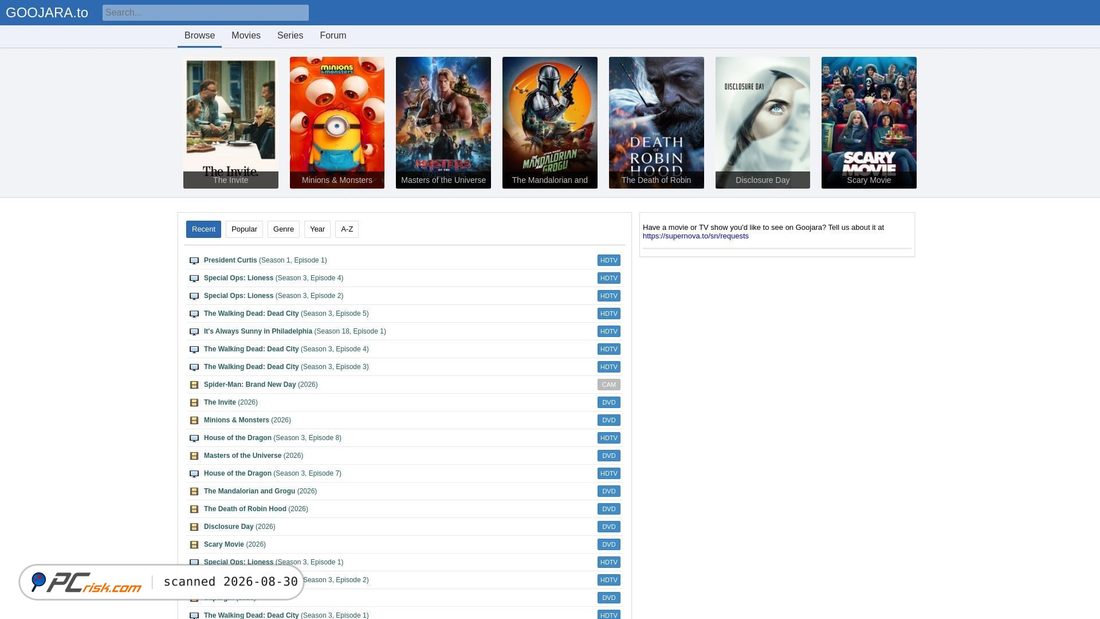Click TV icon beside House of the Dragon Episode 7
The image size is (1100, 619).
194,474
